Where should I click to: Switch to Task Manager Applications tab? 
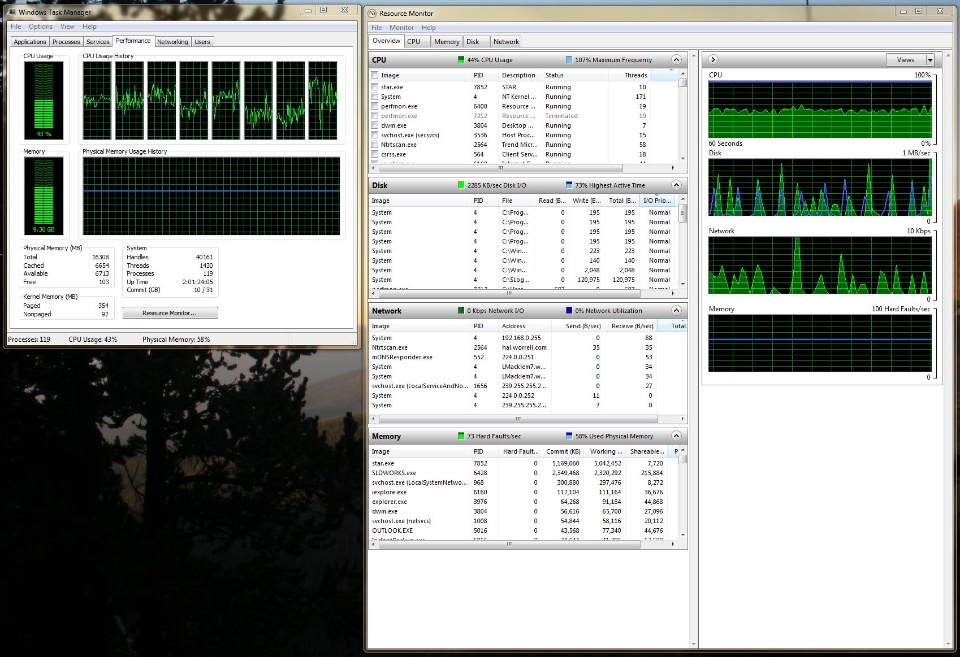[x=29, y=42]
